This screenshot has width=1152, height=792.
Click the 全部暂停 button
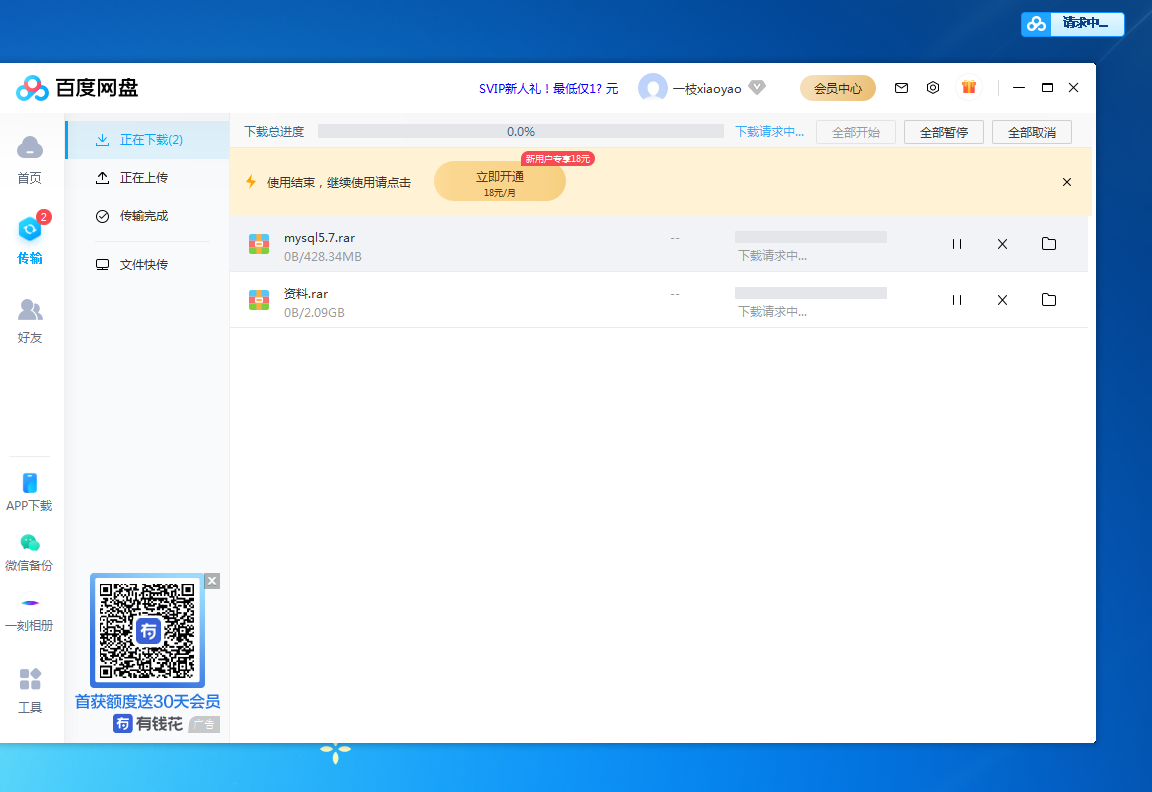[944, 132]
